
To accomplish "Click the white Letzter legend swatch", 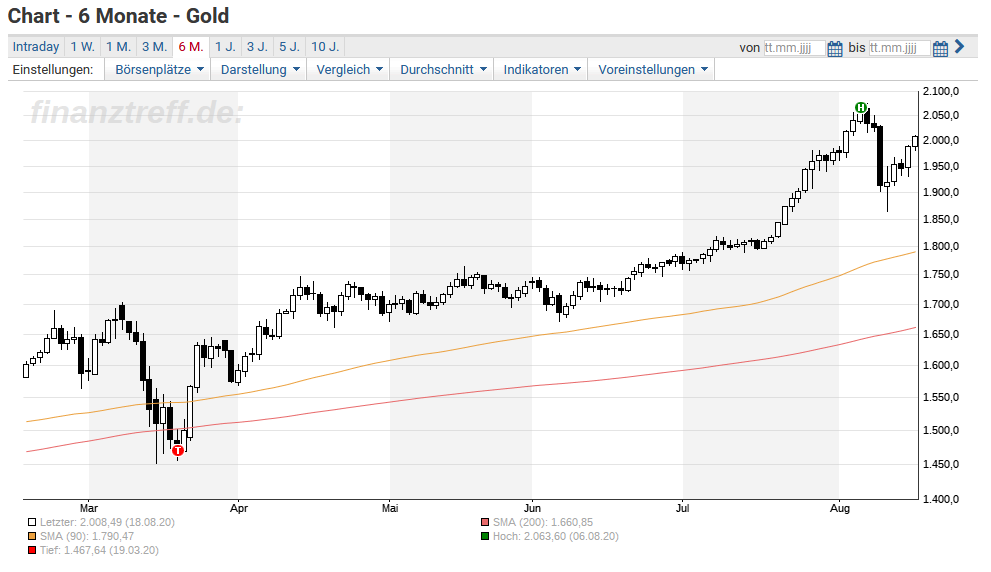I will [32, 523].
